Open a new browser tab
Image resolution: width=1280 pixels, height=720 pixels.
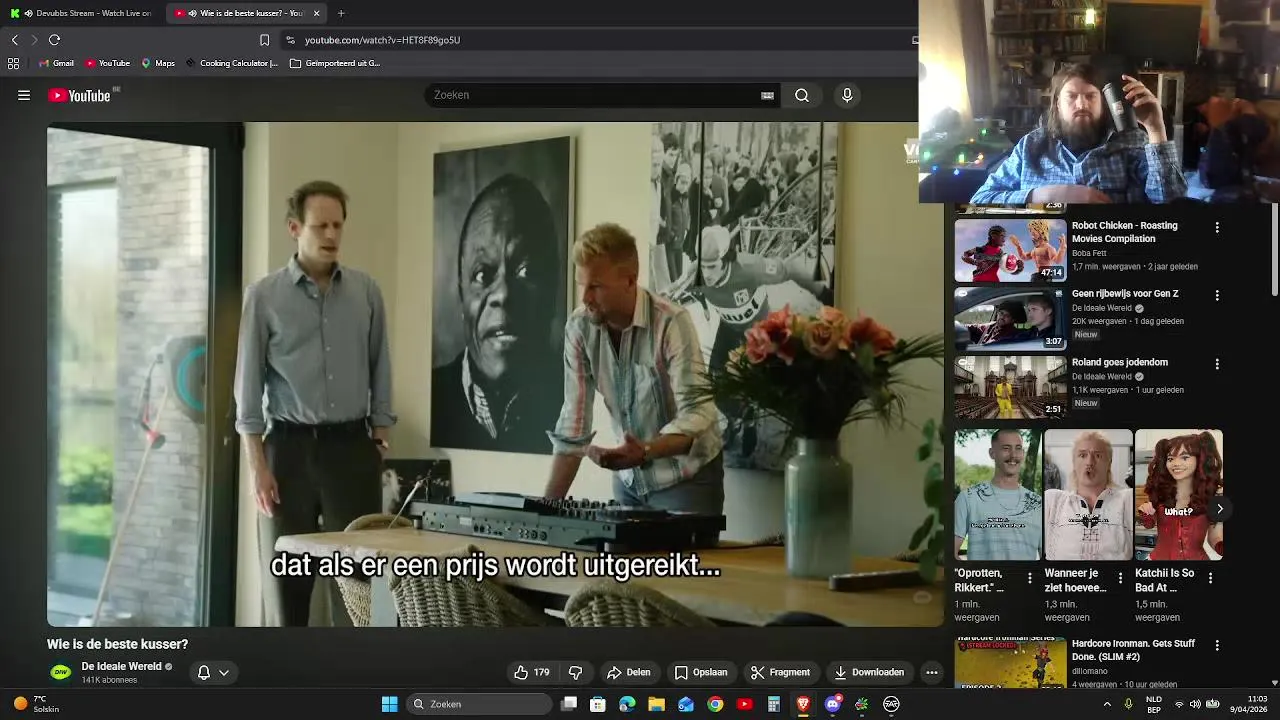click(341, 13)
